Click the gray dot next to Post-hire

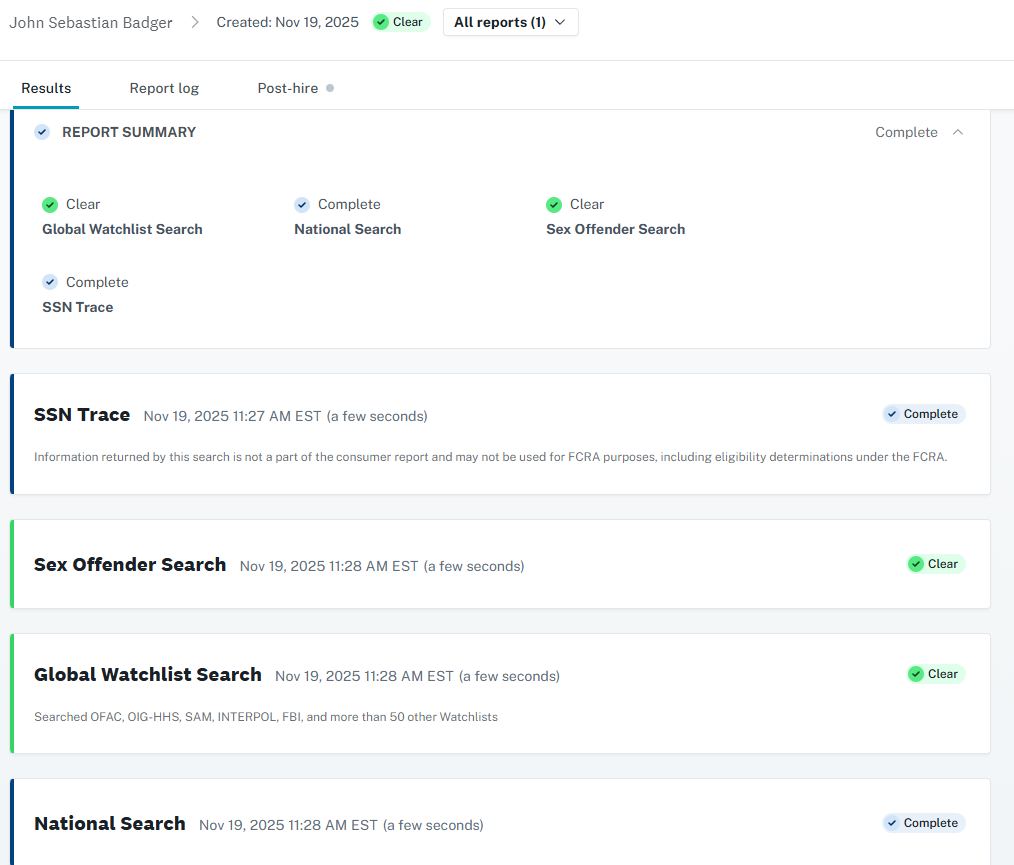click(x=330, y=88)
